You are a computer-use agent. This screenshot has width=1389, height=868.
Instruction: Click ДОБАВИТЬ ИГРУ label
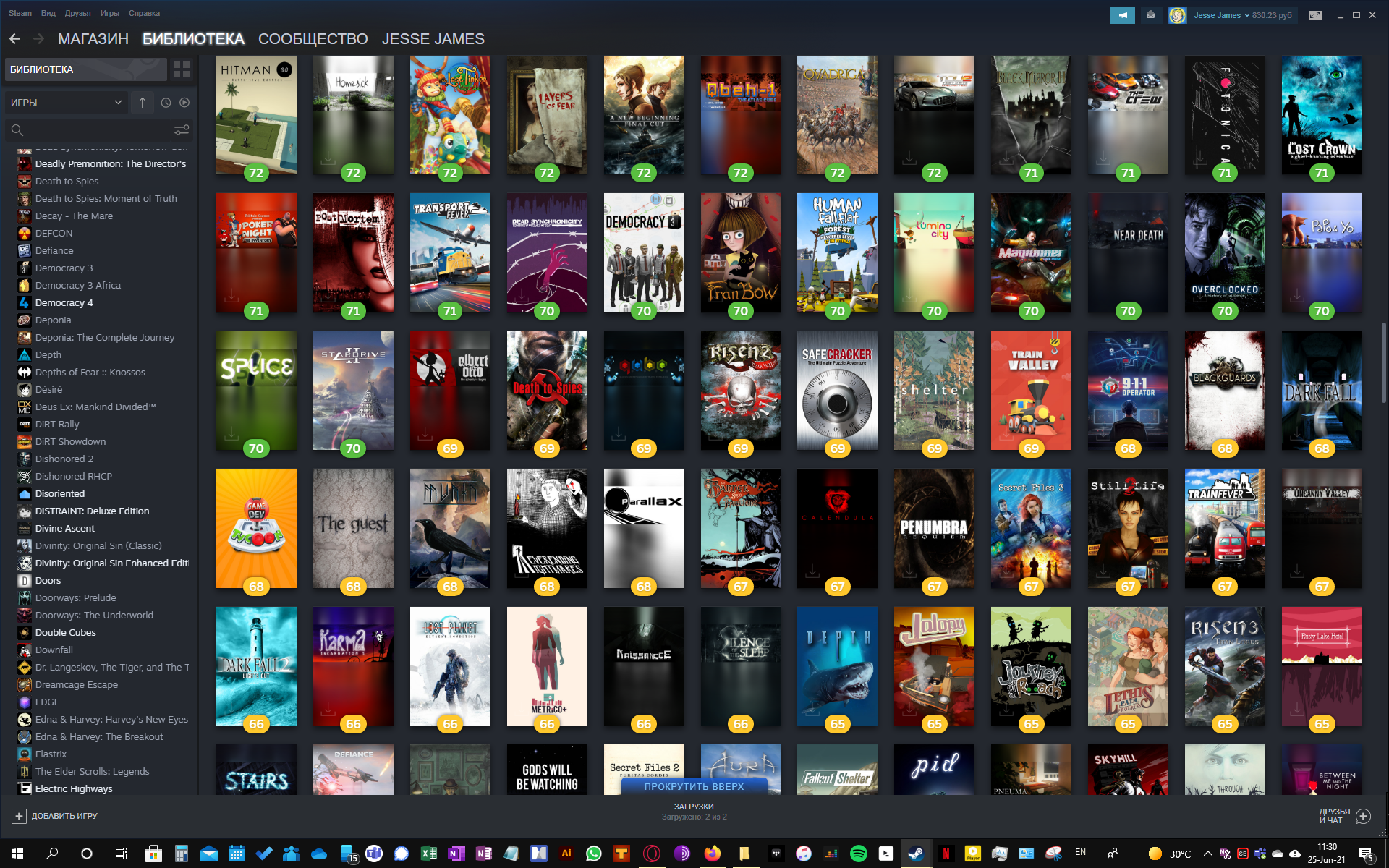64,816
